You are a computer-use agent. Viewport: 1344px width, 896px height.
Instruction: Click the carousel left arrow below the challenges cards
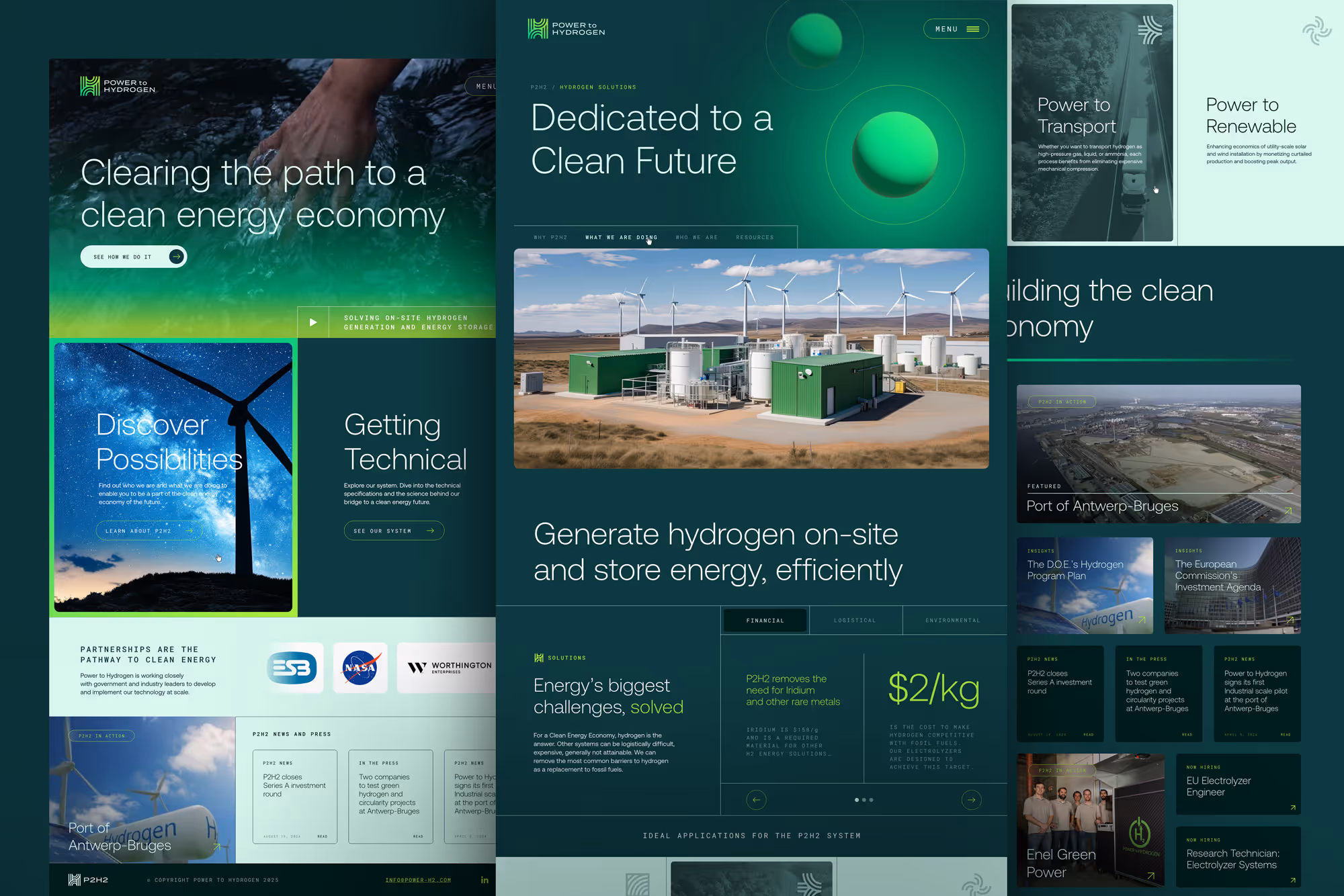coord(755,800)
